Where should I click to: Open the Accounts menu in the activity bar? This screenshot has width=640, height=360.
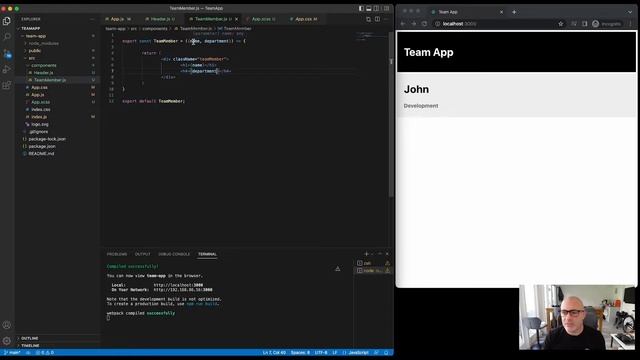[x=7, y=325]
